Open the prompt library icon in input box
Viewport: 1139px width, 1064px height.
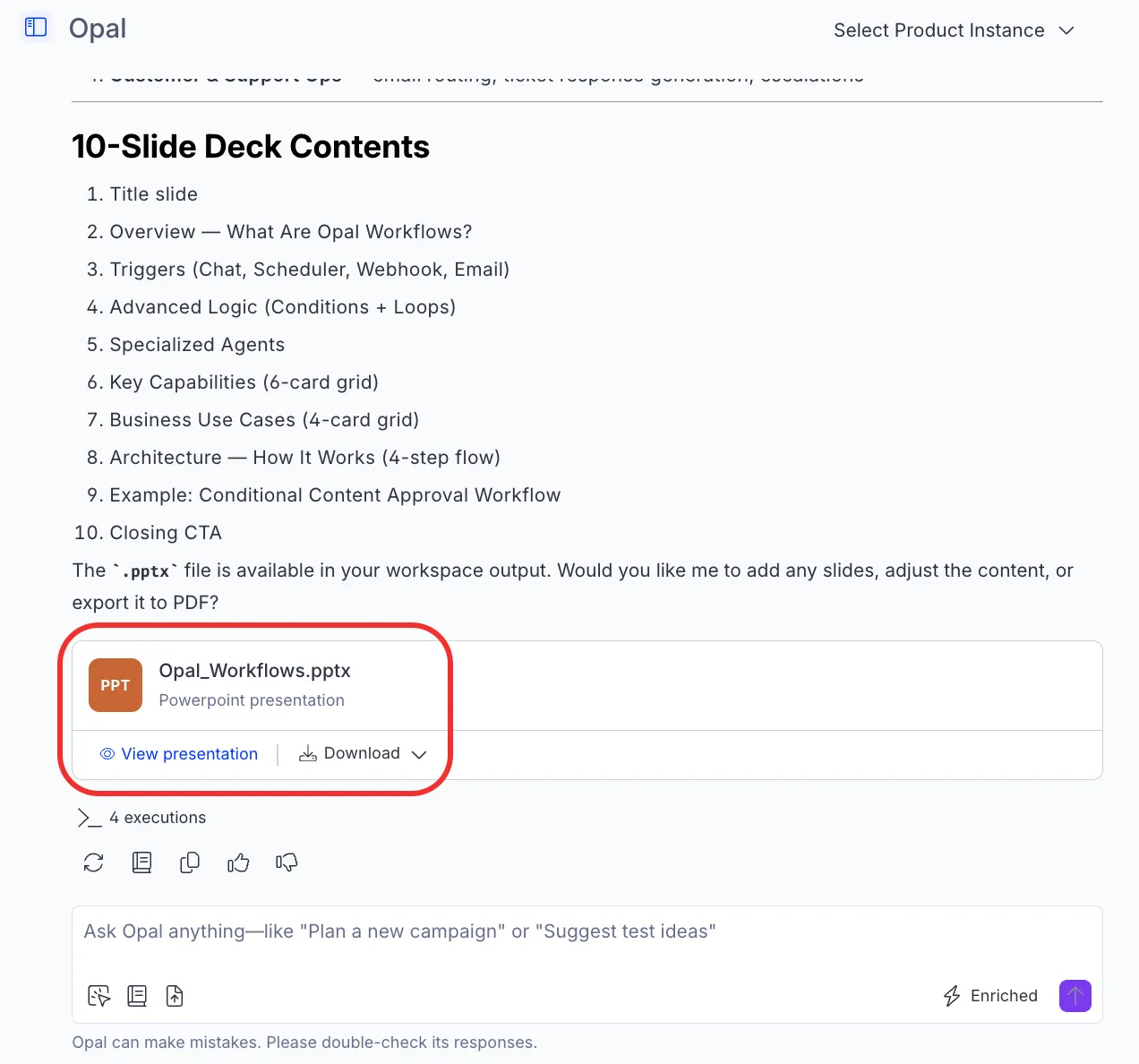point(137,996)
